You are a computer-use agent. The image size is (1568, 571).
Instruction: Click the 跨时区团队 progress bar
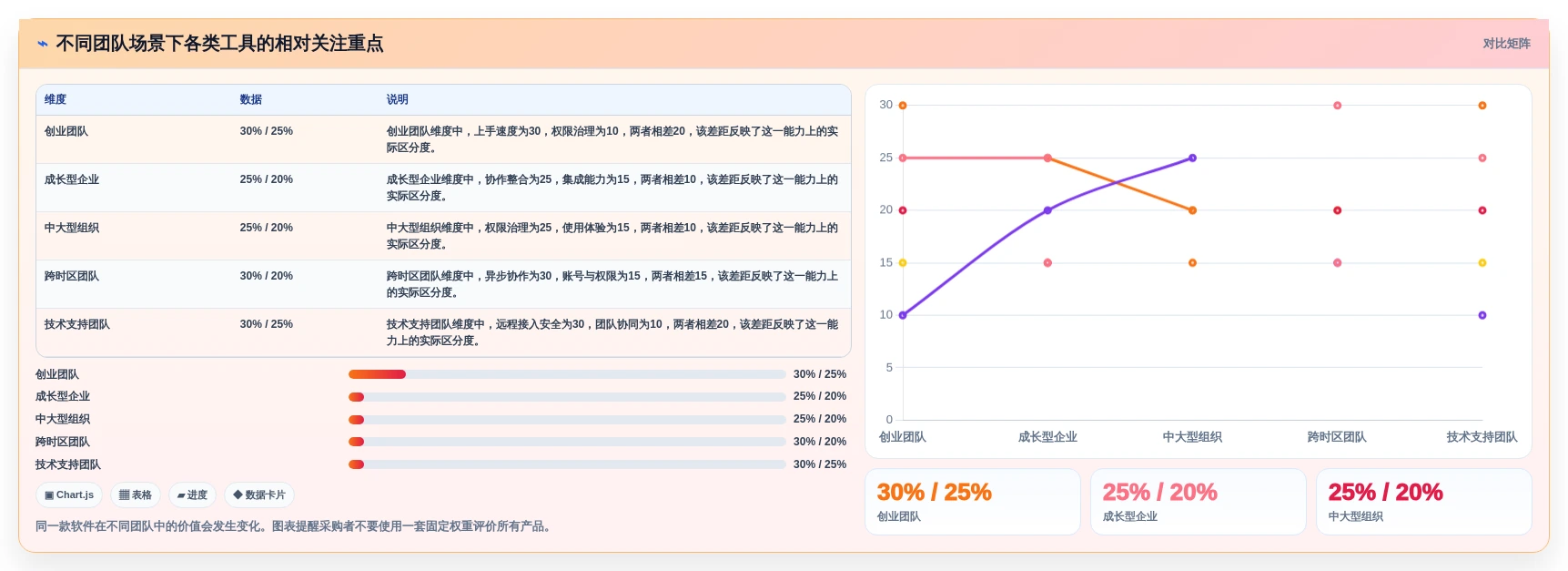point(567,442)
